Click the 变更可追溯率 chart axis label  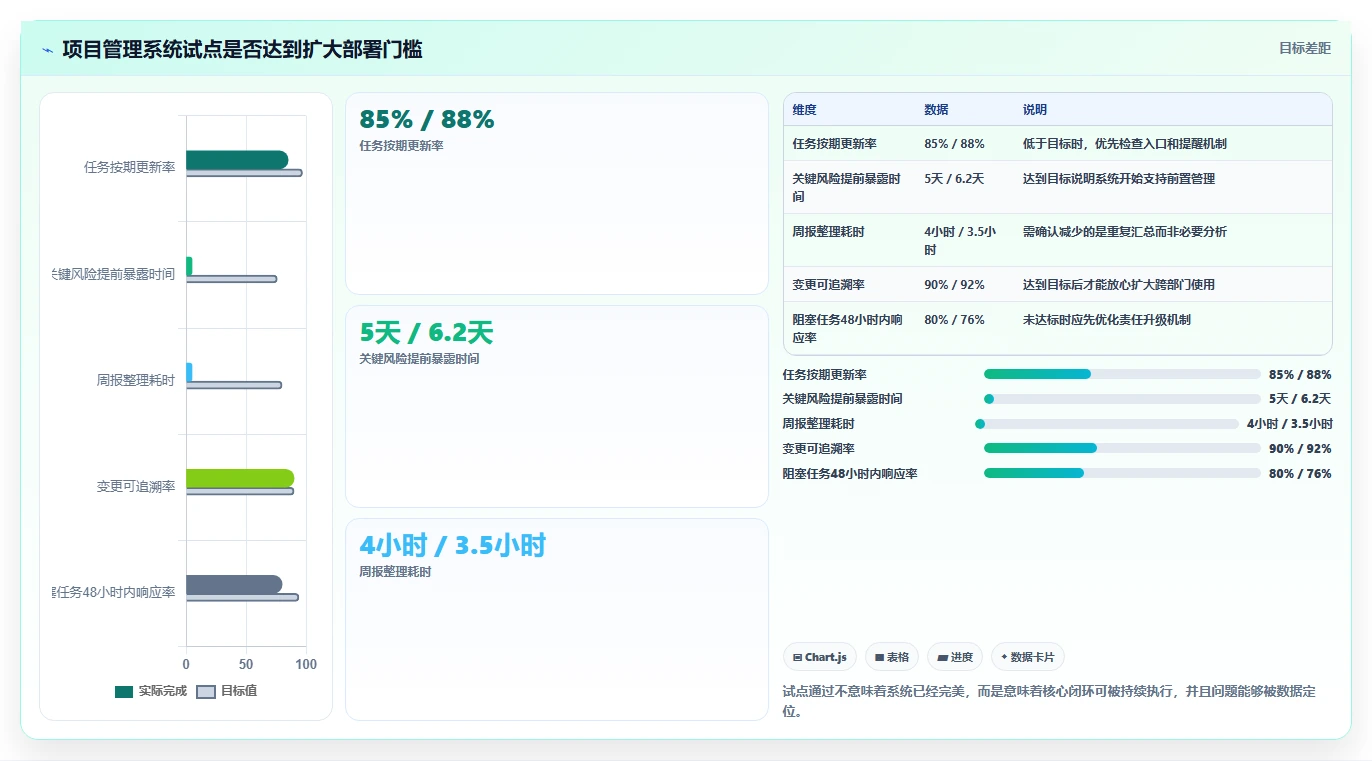[x=136, y=486]
